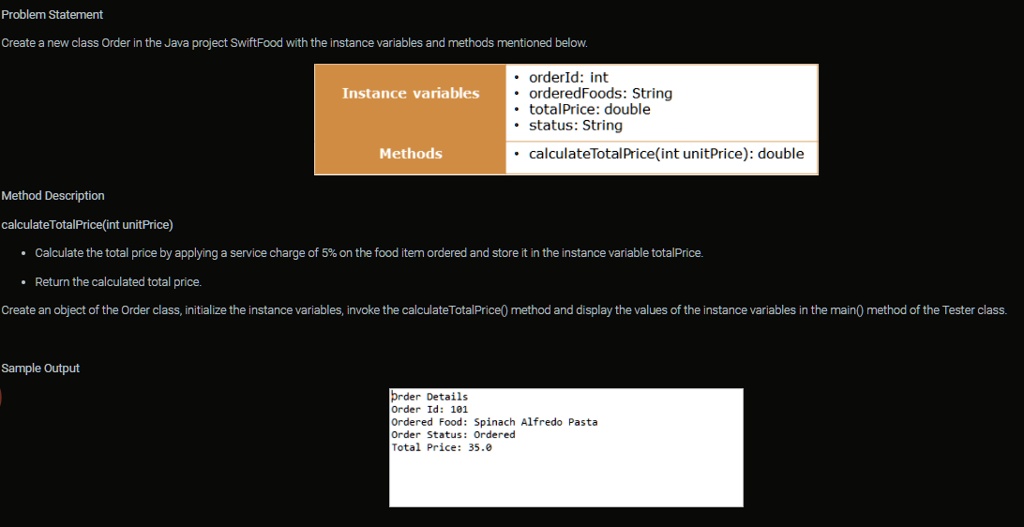Click the totalPrice: double bullet item
This screenshot has height=527, width=1024.
click(589, 109)
